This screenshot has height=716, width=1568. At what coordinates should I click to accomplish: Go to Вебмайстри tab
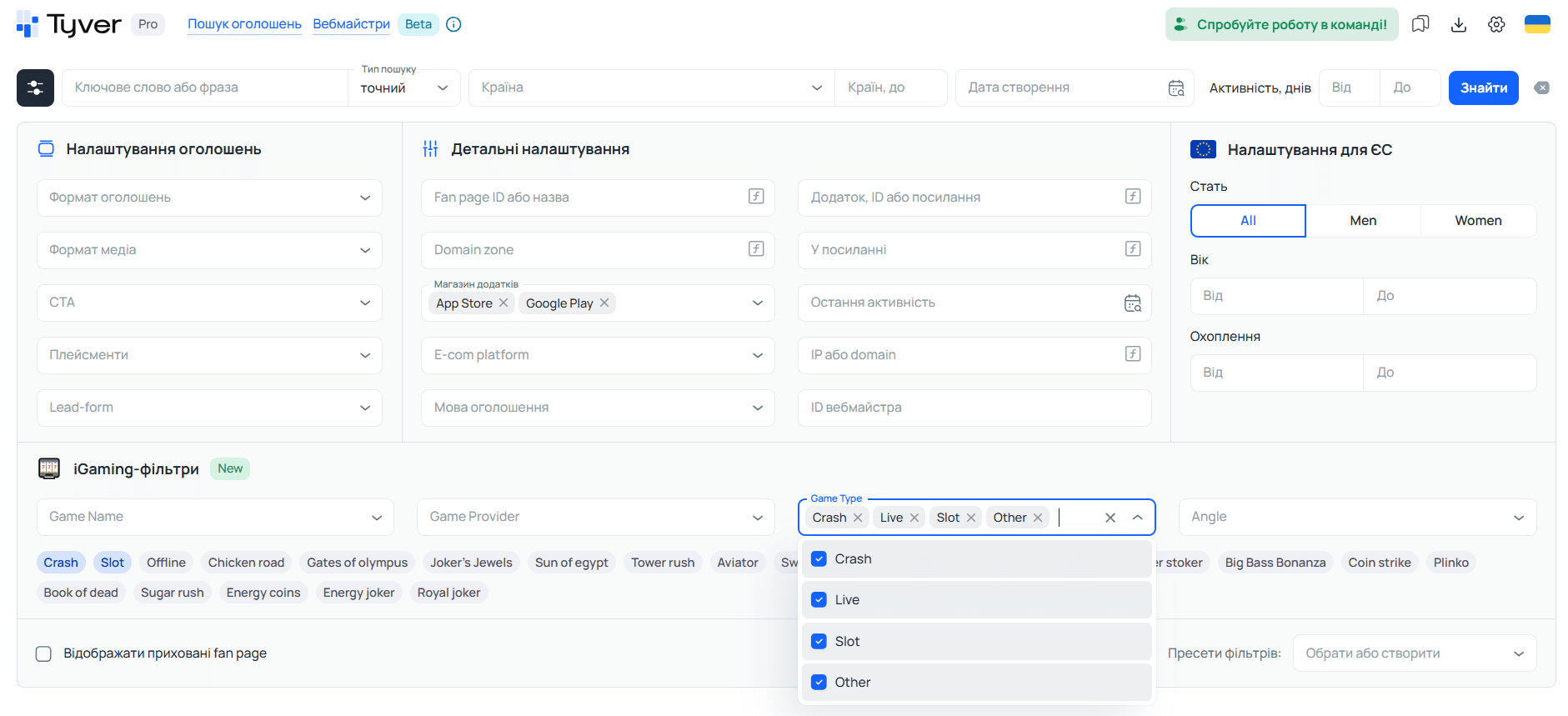tap(351, 24)
